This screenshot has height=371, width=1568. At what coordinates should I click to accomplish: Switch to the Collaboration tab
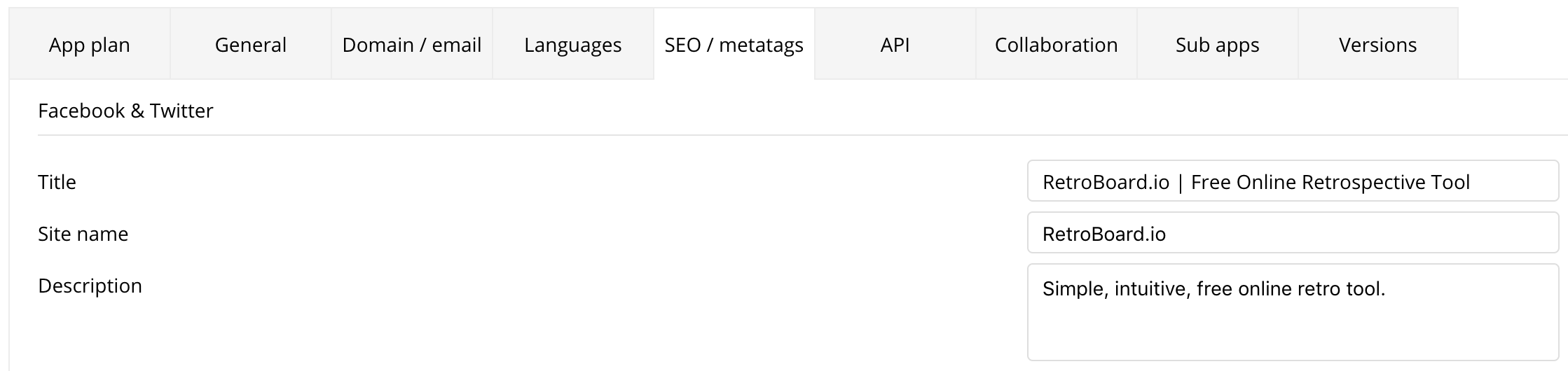click(x=1057, y=45)
